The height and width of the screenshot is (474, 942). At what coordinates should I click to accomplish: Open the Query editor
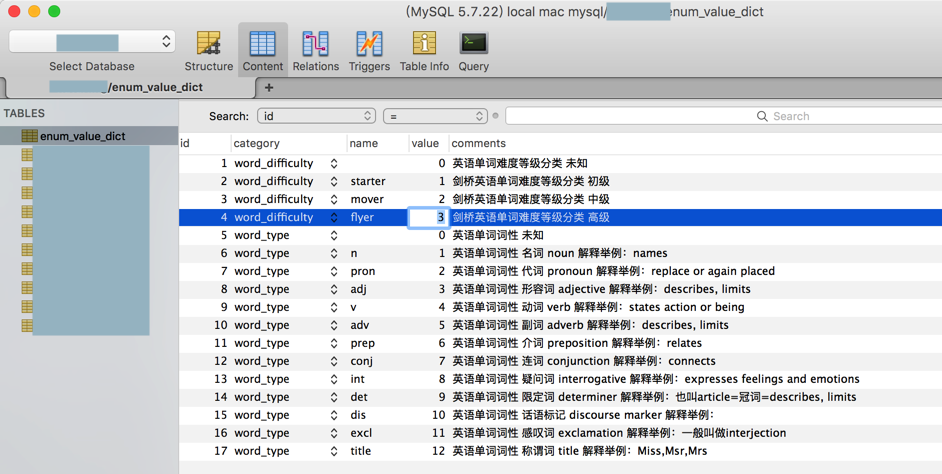point(473,51)
